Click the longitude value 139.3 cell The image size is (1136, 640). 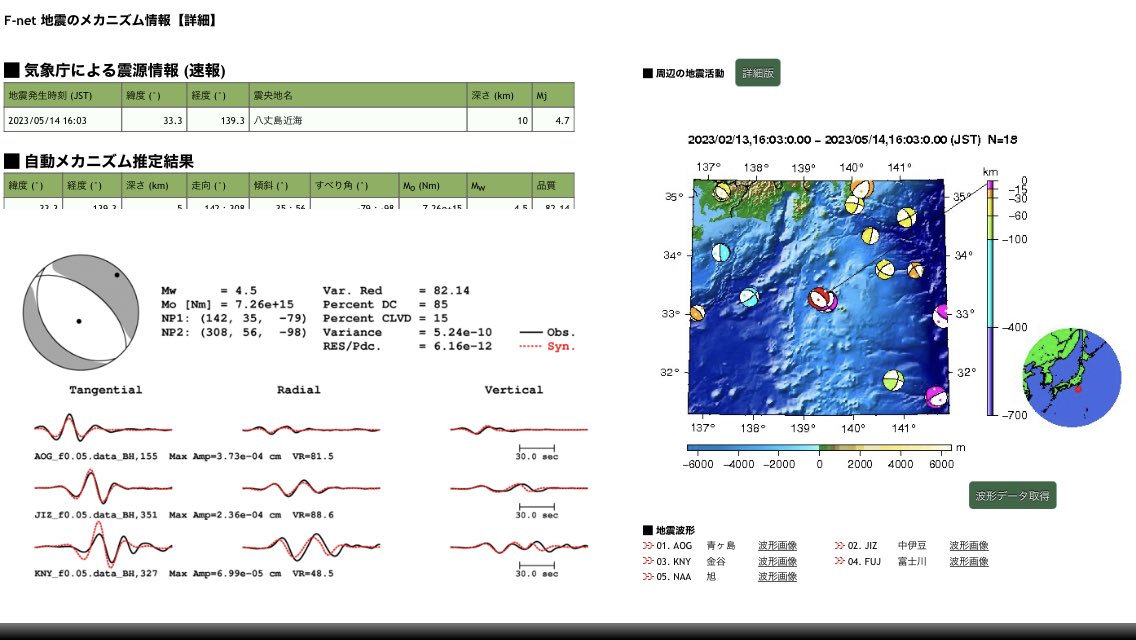coord(218,120)
